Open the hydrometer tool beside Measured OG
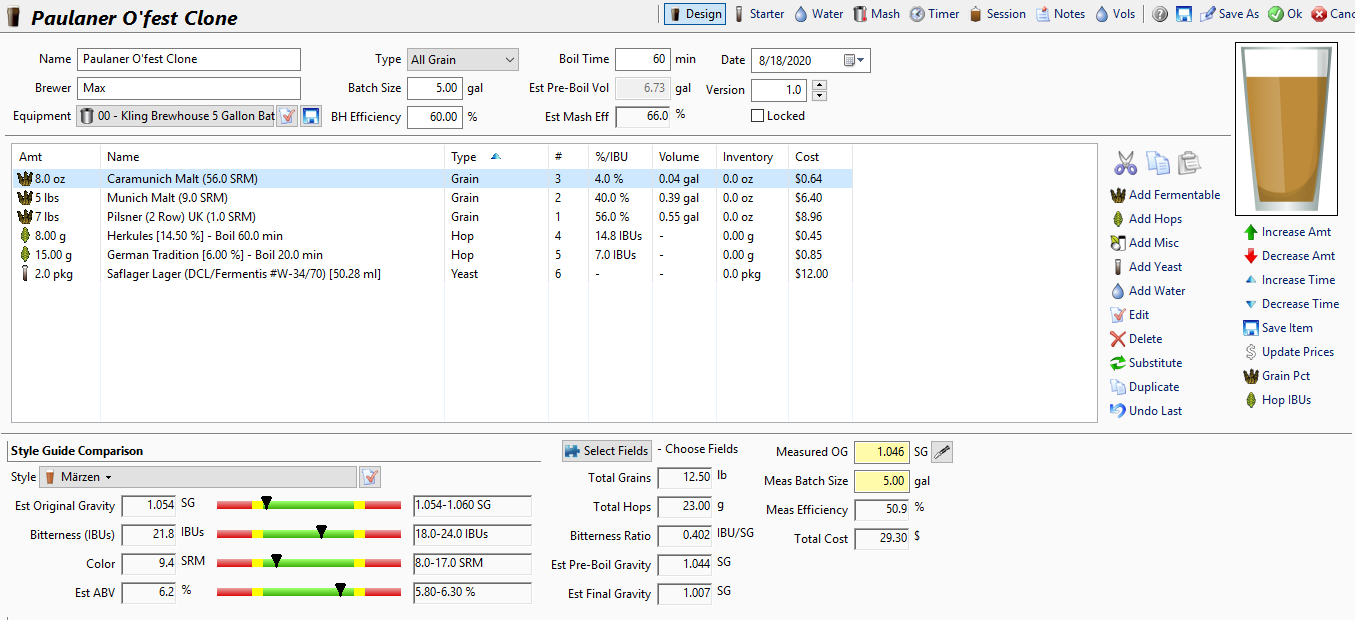1355x620 pixels. [942, 452]
